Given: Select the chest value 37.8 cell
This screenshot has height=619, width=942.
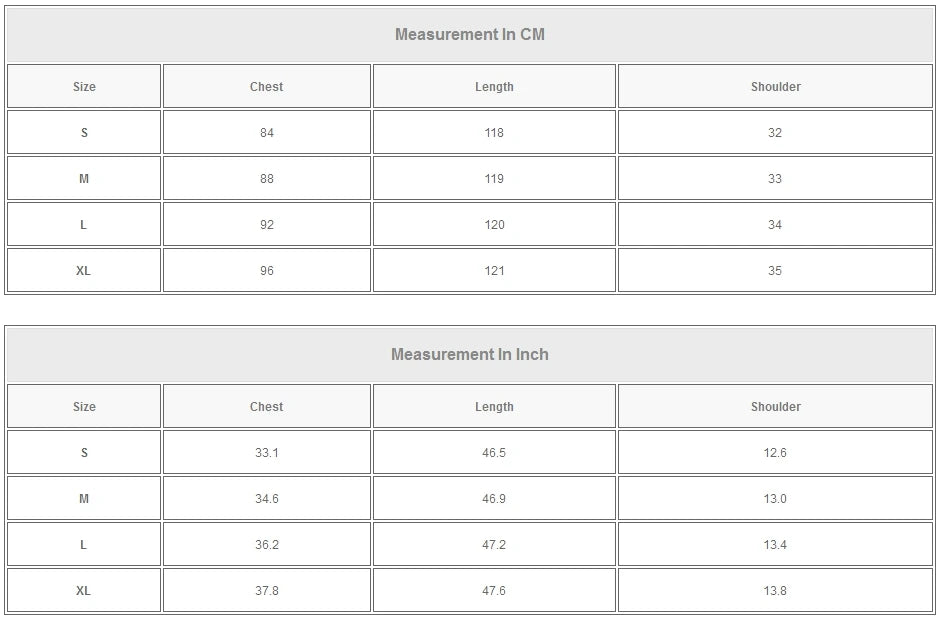Looking at the screenshot, I should (266, 591).
